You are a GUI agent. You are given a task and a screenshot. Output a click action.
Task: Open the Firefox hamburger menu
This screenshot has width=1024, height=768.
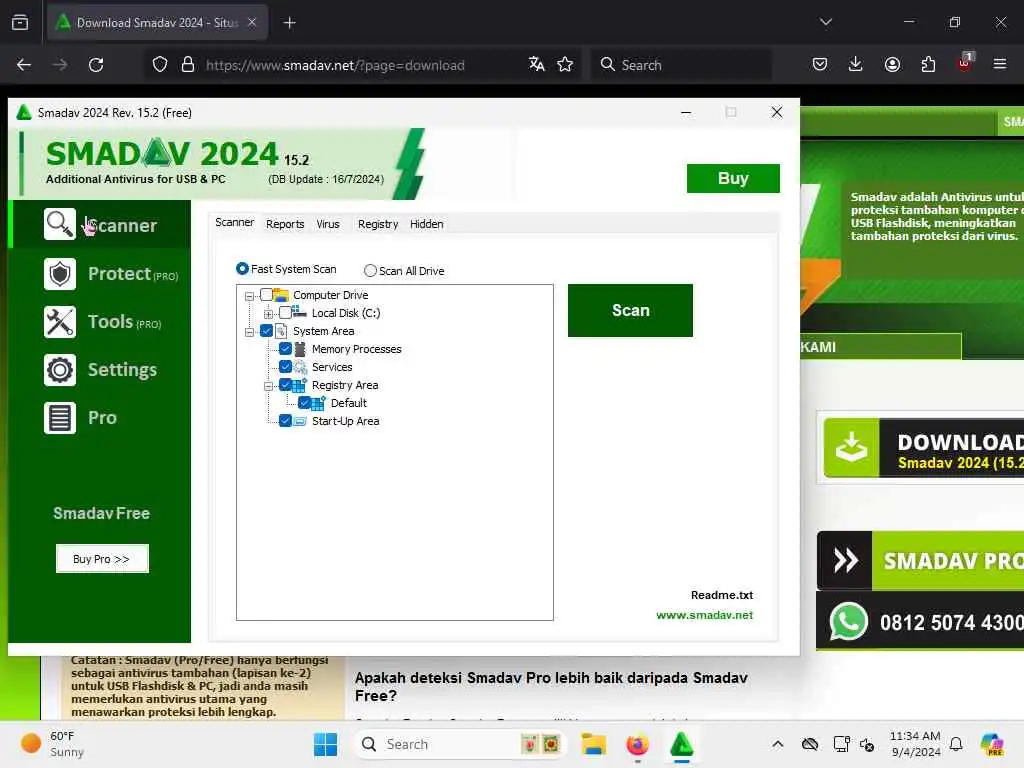[999, 64]
